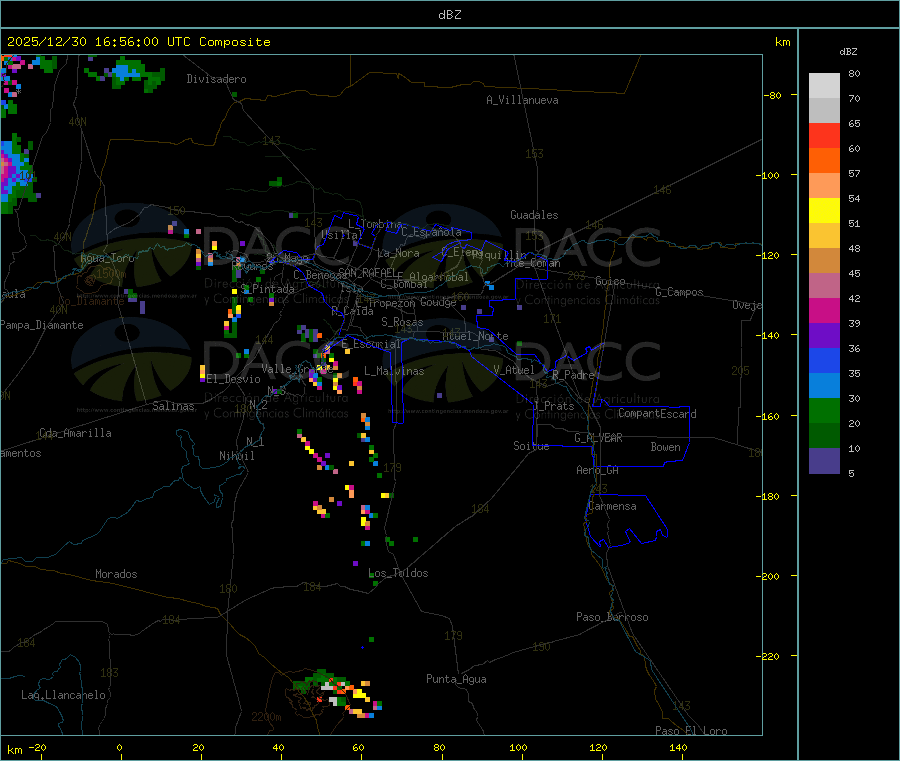Click the intense radar echo near Punta_Agua
This screenshot has height=761, width=900.
[x=338, y=693]
